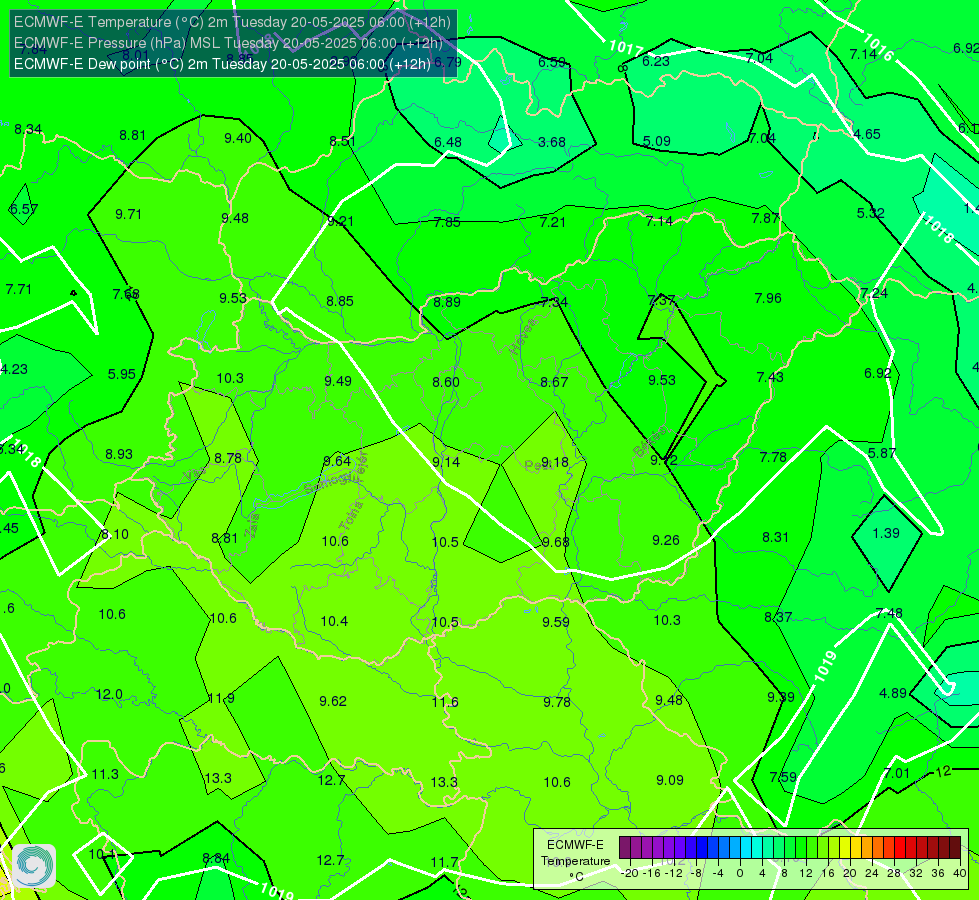Click the 9.68 temperature value
The width and height of the screenshot is (979, 900).
pyautogui.click(x=556, y=541)
